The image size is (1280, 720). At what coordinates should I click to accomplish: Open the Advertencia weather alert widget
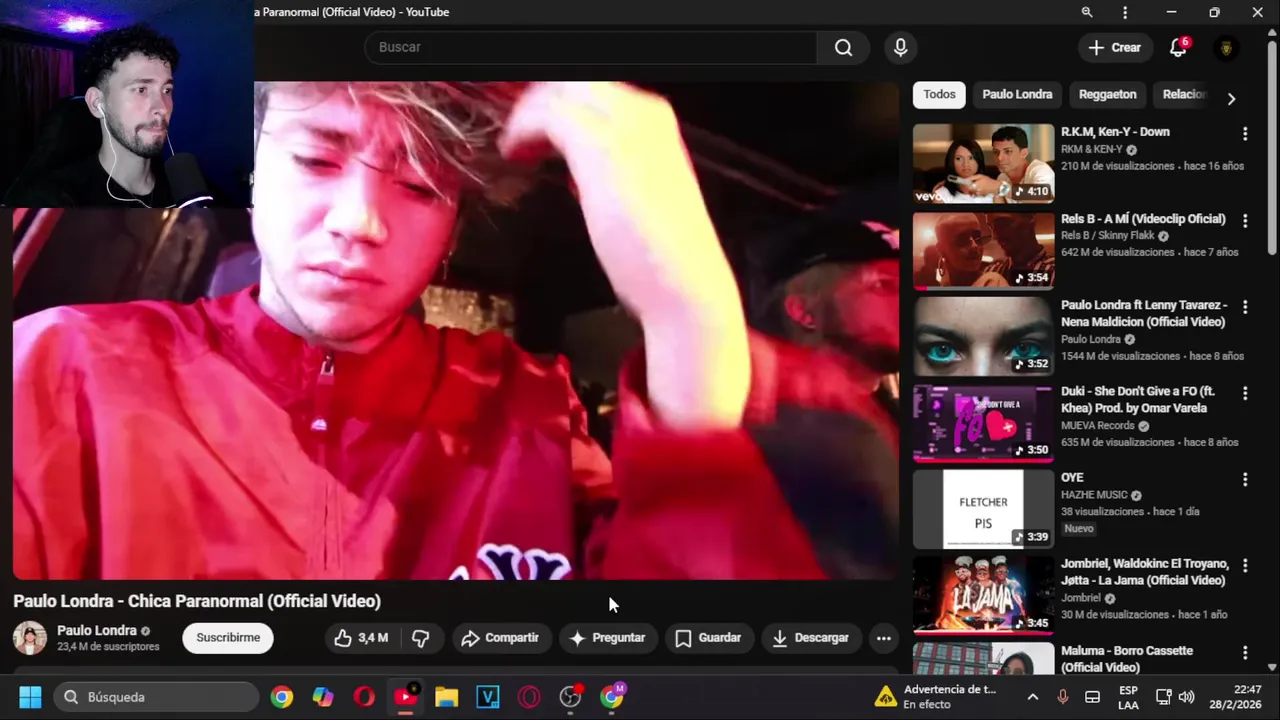pos(937,697)
